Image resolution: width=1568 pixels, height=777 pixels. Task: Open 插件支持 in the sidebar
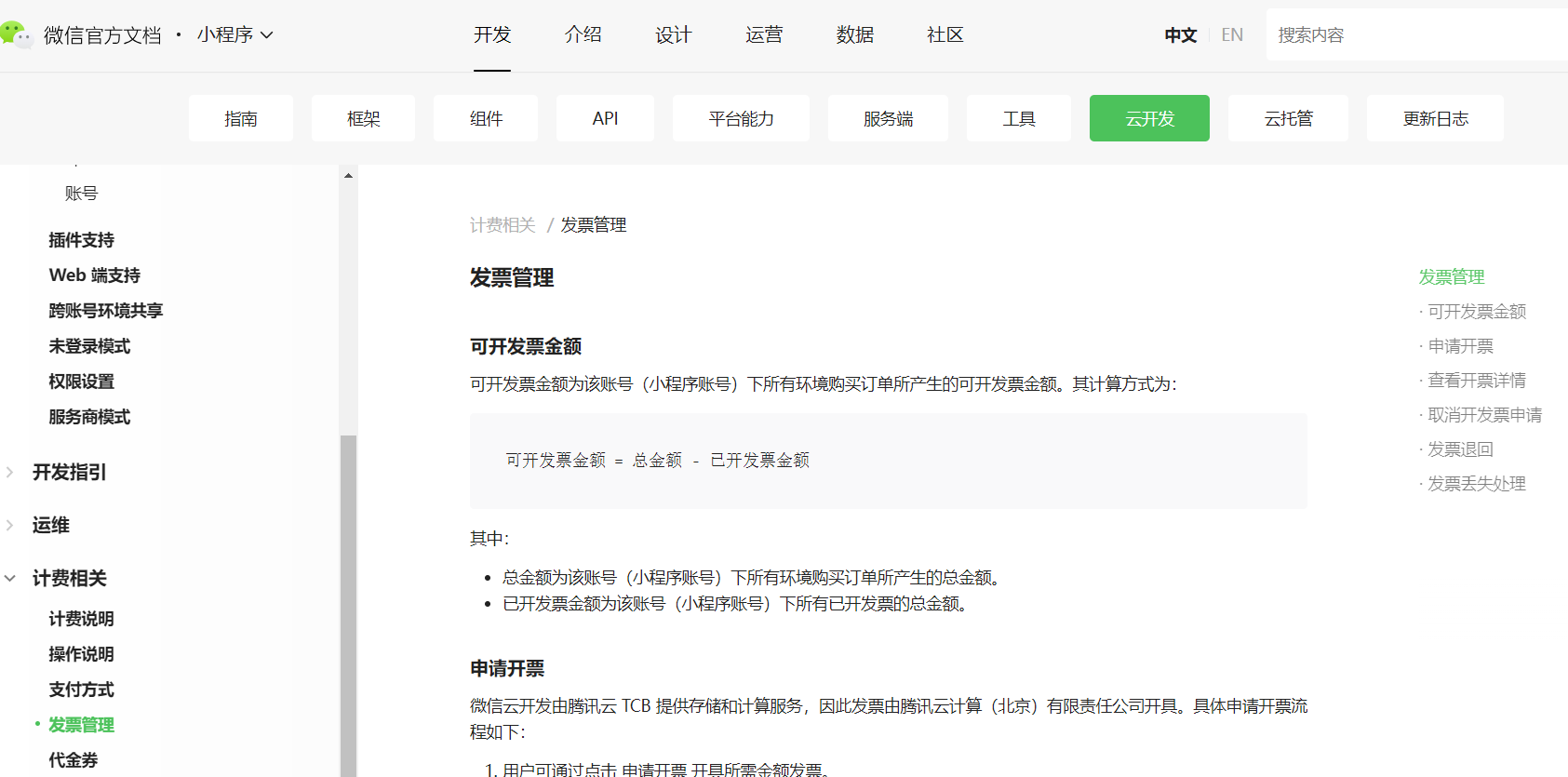tap(81, 240)
